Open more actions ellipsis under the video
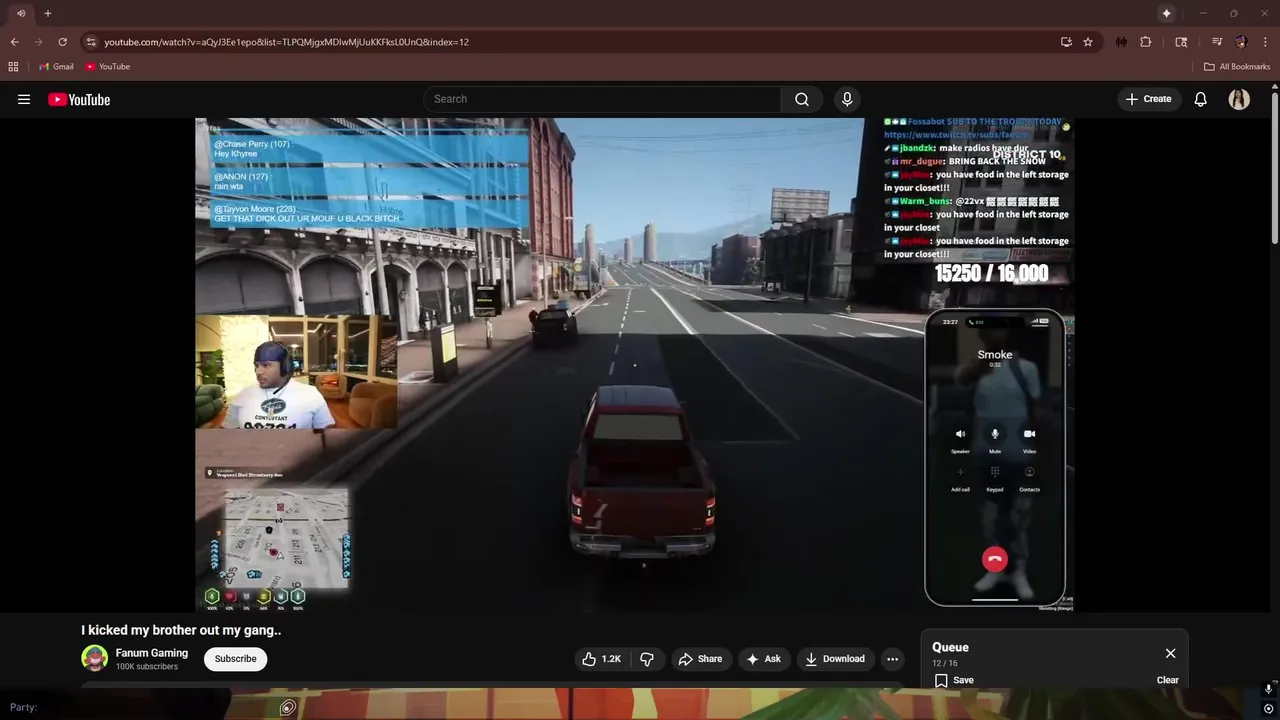 [x=892, y=659]
